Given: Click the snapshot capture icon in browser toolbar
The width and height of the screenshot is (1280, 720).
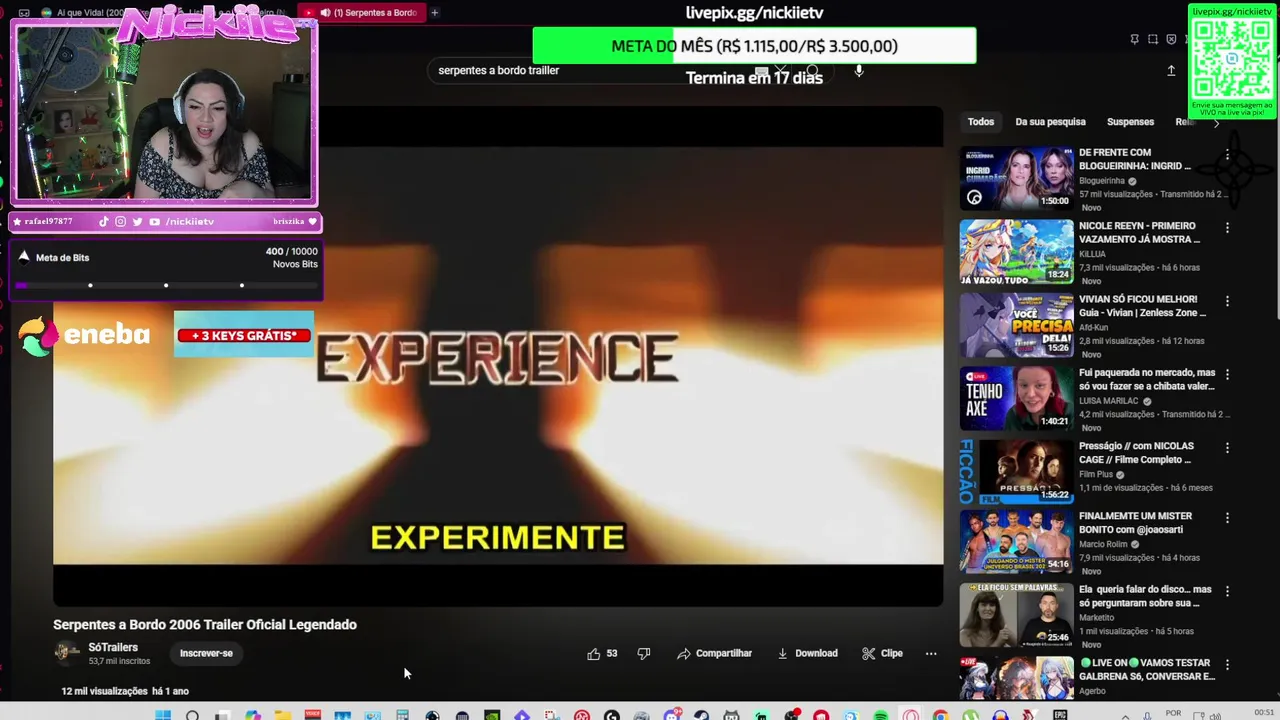Looking at the screenshot, I should click(1153, 39).
